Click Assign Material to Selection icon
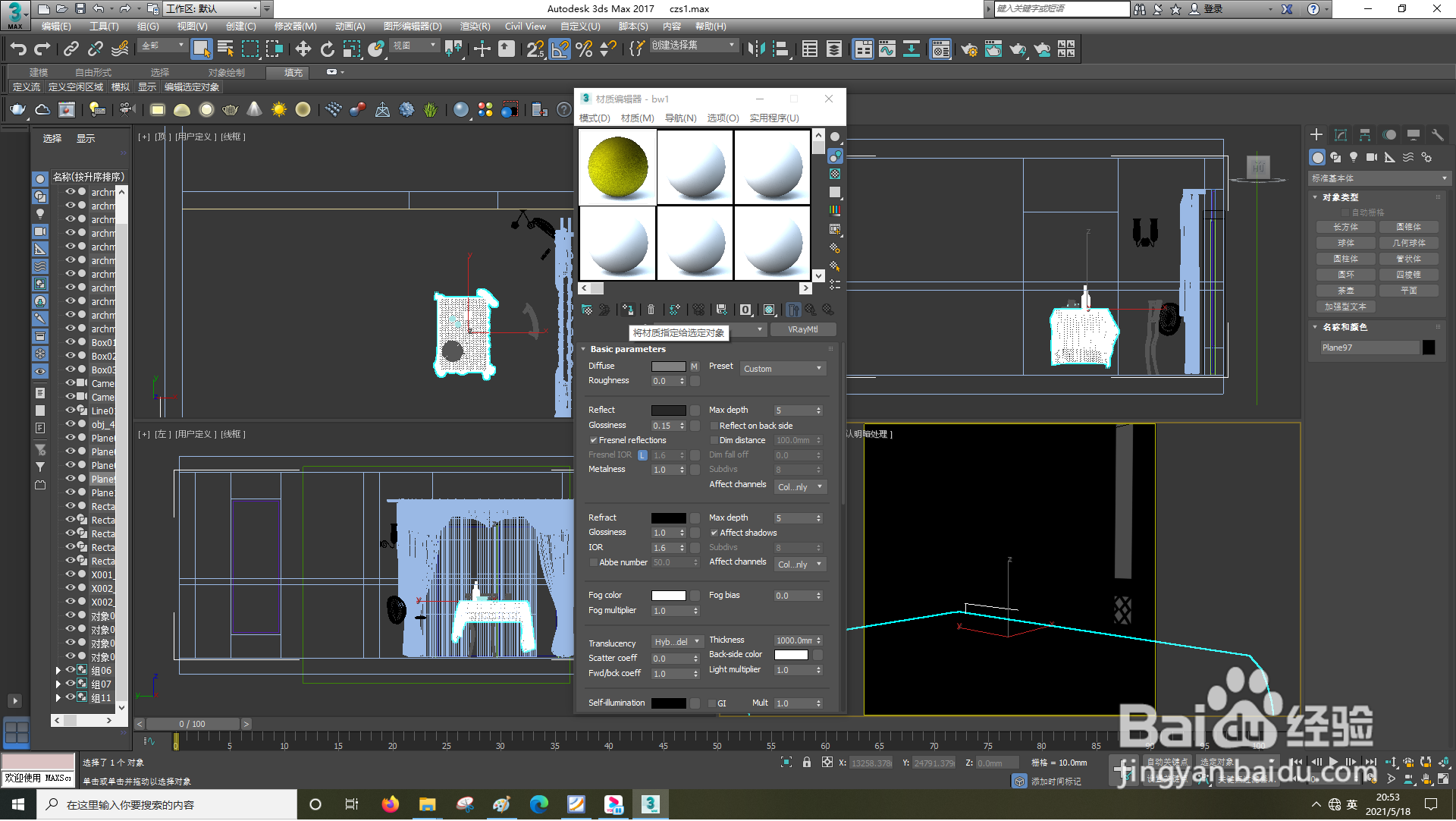Viewport: 1456px width, 821px height. 628,310
